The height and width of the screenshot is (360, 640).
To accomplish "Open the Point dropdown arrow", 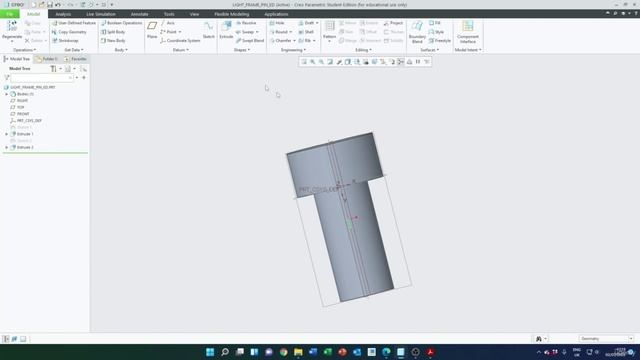I will [180, 32].
